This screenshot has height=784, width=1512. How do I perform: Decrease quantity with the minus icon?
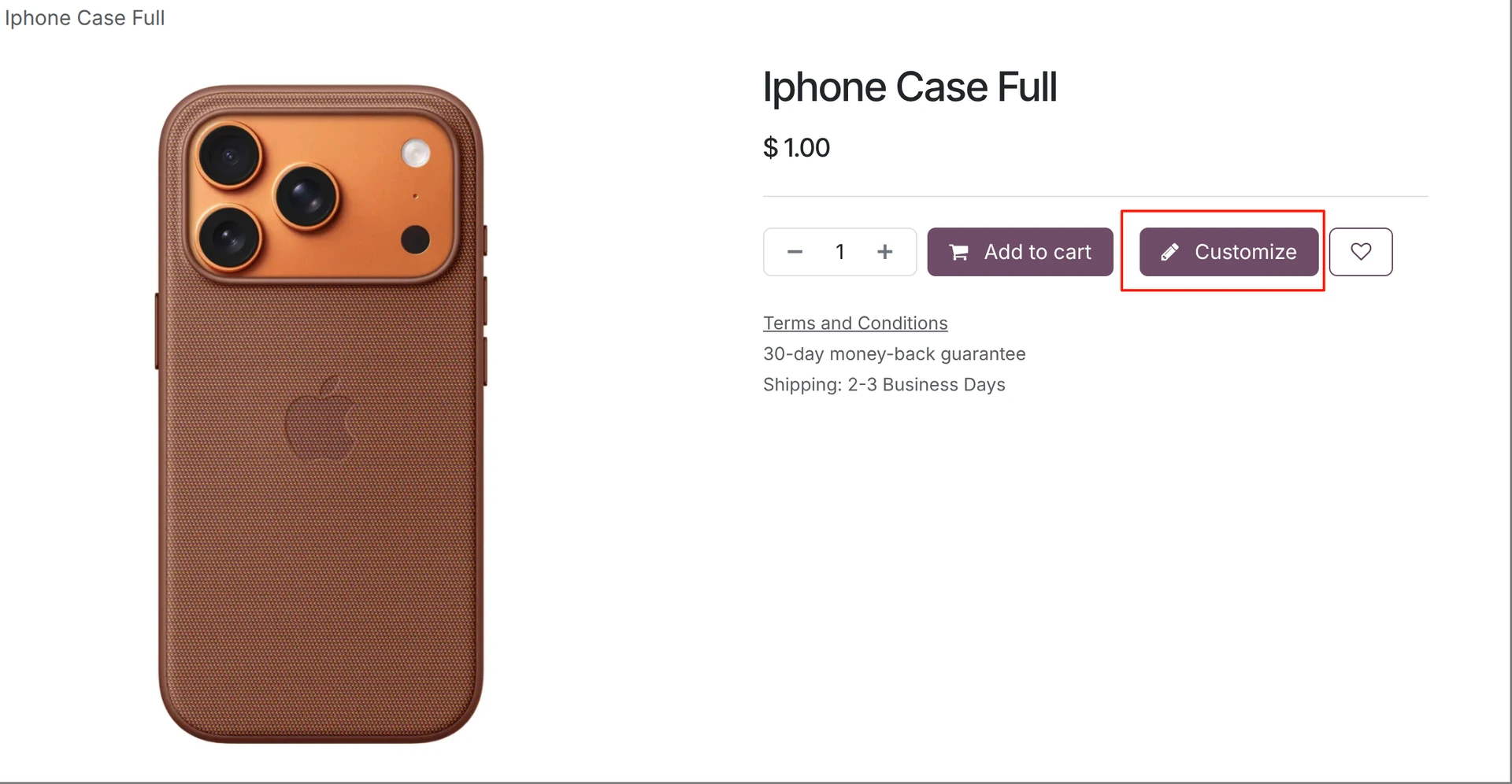click(795, 252)
